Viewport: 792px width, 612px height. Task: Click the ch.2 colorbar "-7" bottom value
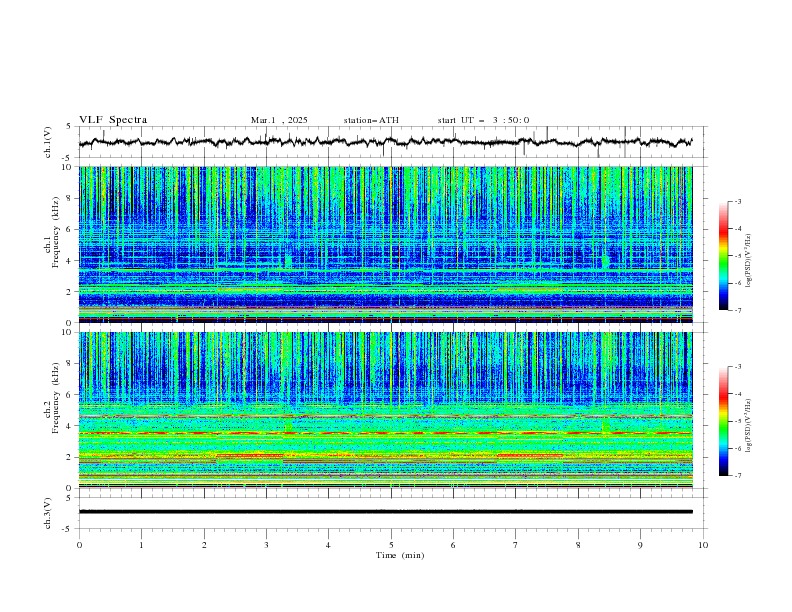point(737,475)
